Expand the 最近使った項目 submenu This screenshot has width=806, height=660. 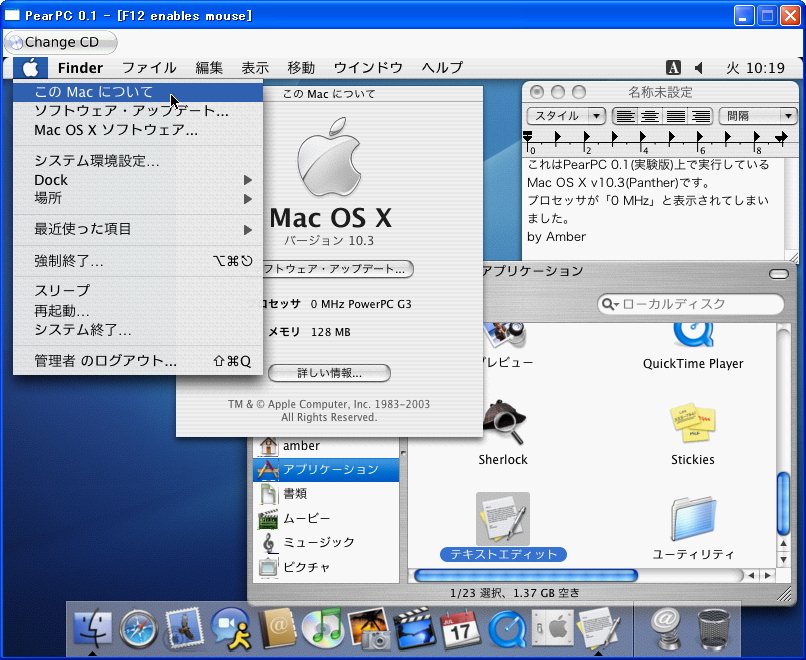(x=138, y=229)
